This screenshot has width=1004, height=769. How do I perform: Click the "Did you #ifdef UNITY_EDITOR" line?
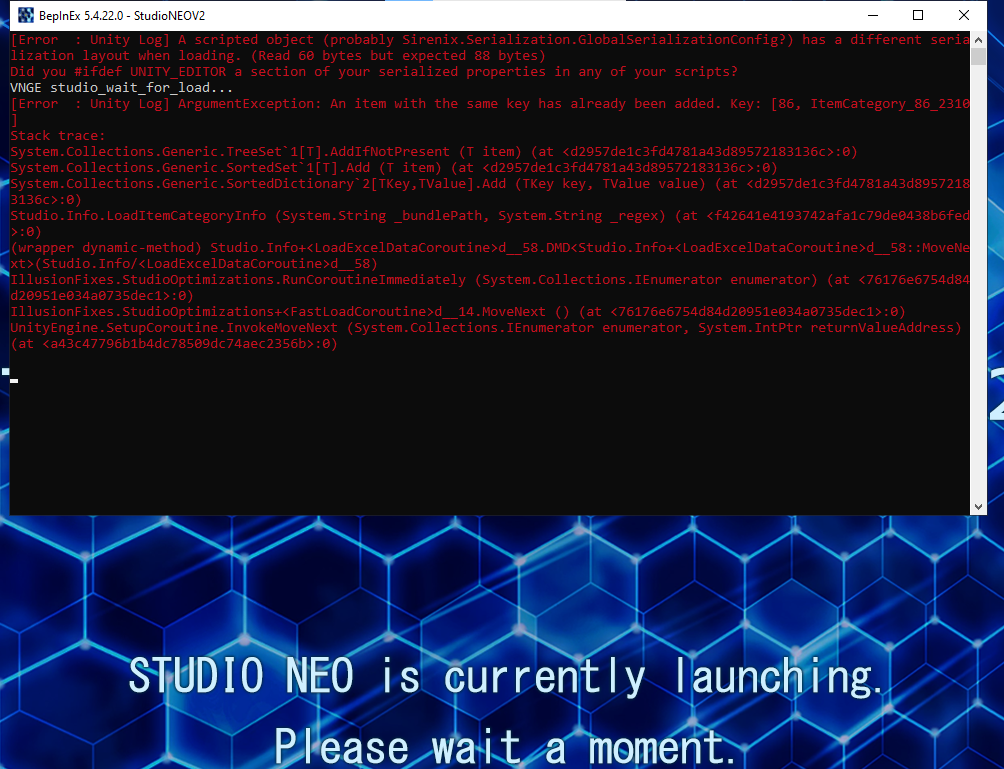pyautogui.click(x=374, y=72)
